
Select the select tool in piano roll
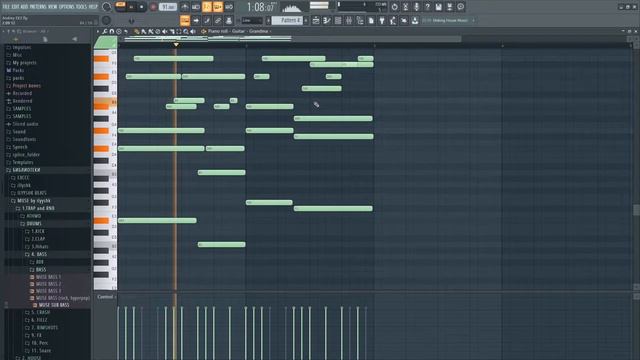[x=179, y=31]
